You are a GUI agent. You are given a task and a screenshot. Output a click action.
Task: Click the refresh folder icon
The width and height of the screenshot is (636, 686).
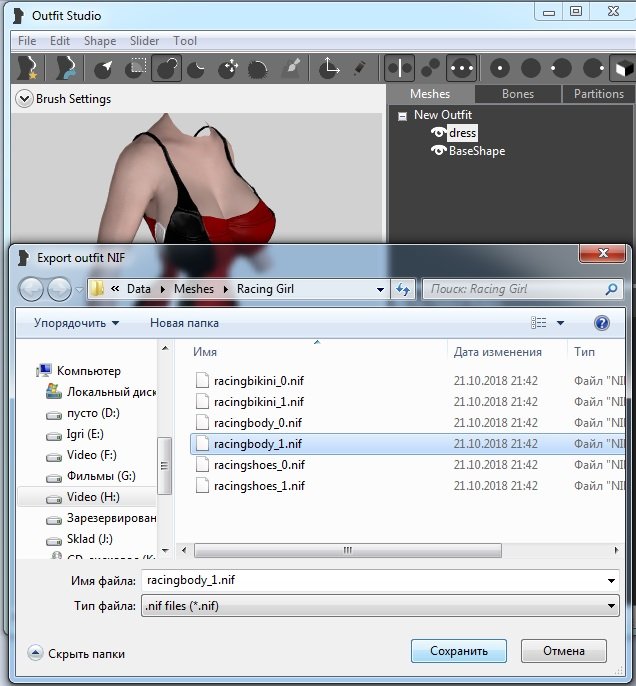403,289
